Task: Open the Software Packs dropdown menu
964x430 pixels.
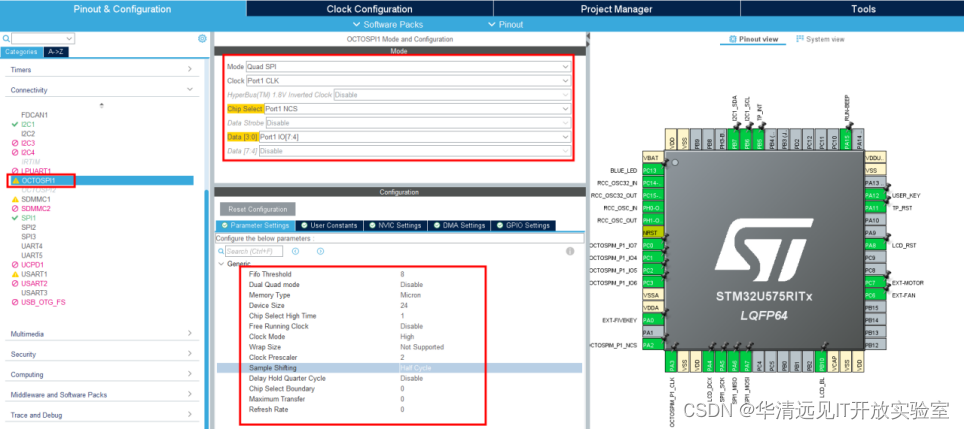Action: click(388, 25)
